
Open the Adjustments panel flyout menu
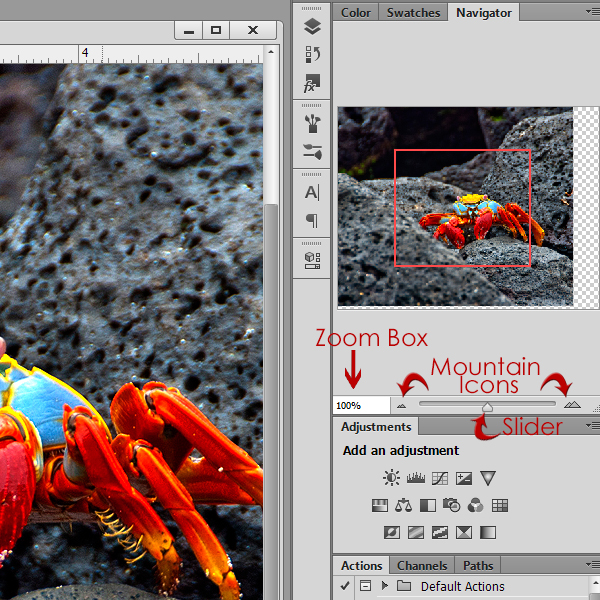[592, 427]
